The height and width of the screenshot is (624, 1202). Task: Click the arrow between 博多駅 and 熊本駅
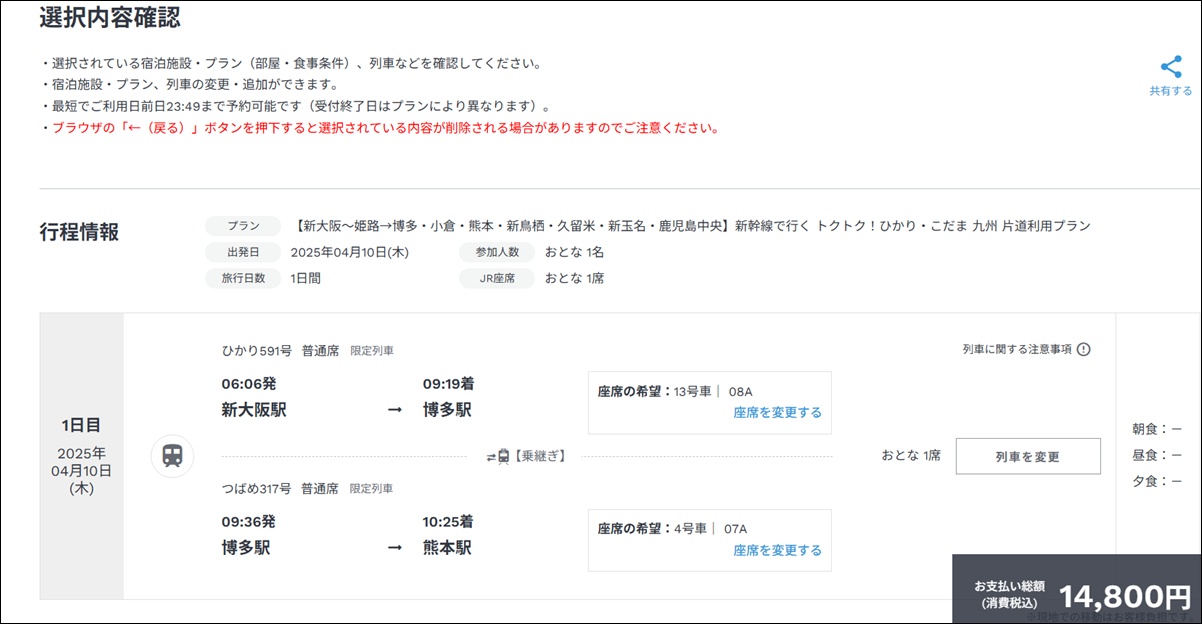pyautogui.click(x=395, y=548)
